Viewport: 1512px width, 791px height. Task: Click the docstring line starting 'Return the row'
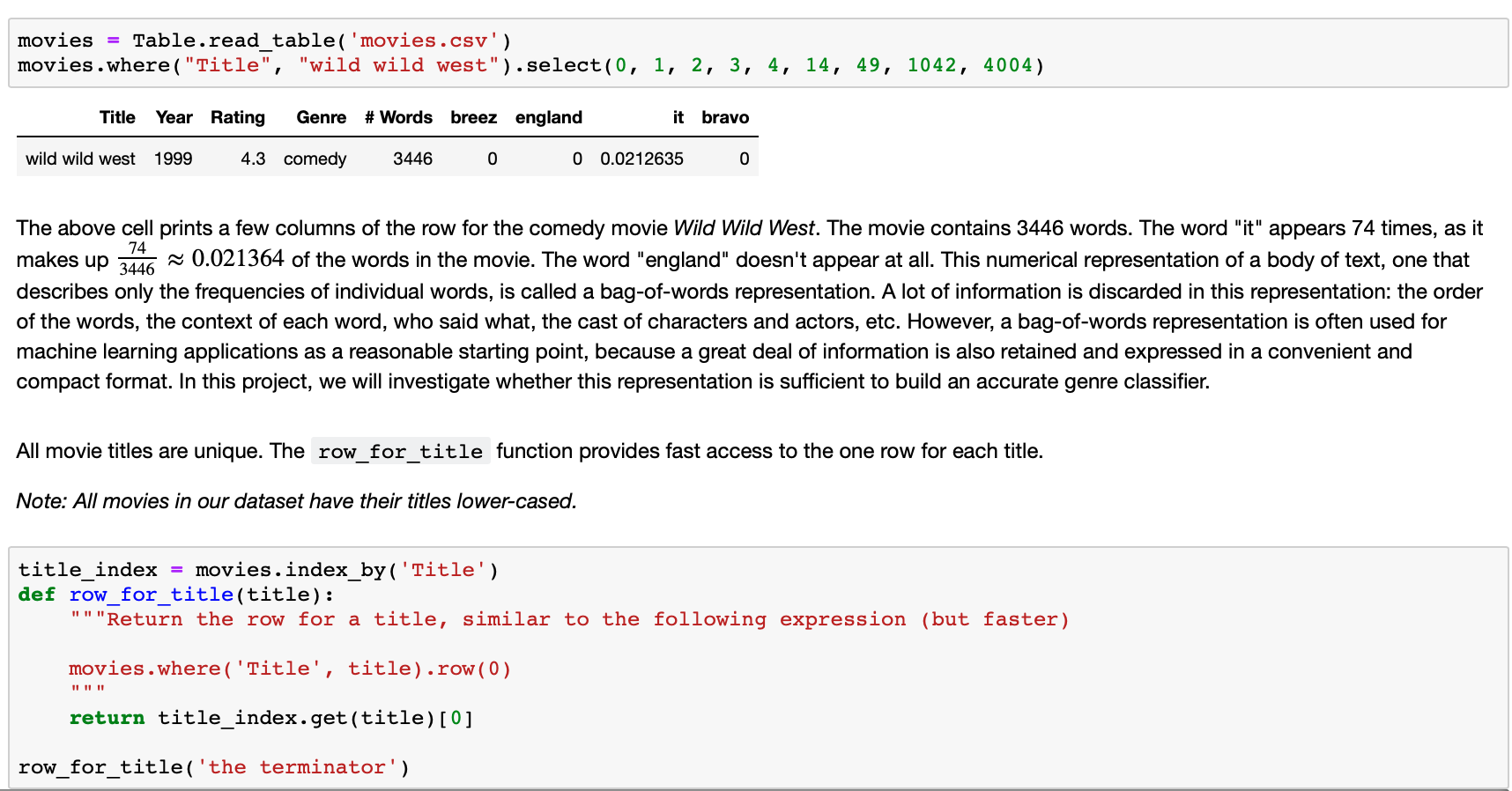click(x=569, y=619)
